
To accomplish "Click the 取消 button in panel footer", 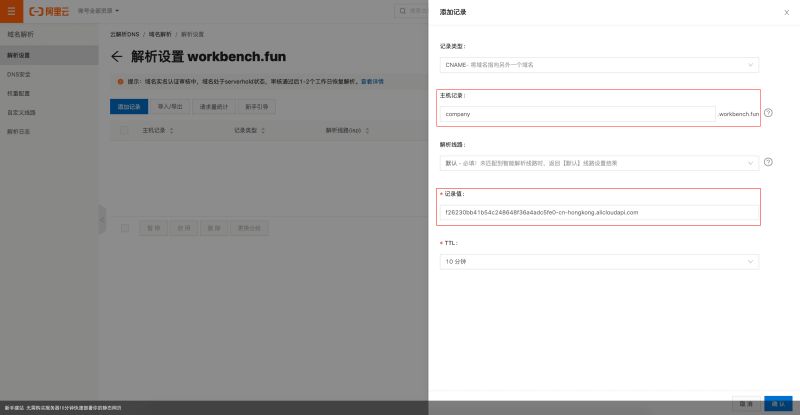I will coord(746,404).
